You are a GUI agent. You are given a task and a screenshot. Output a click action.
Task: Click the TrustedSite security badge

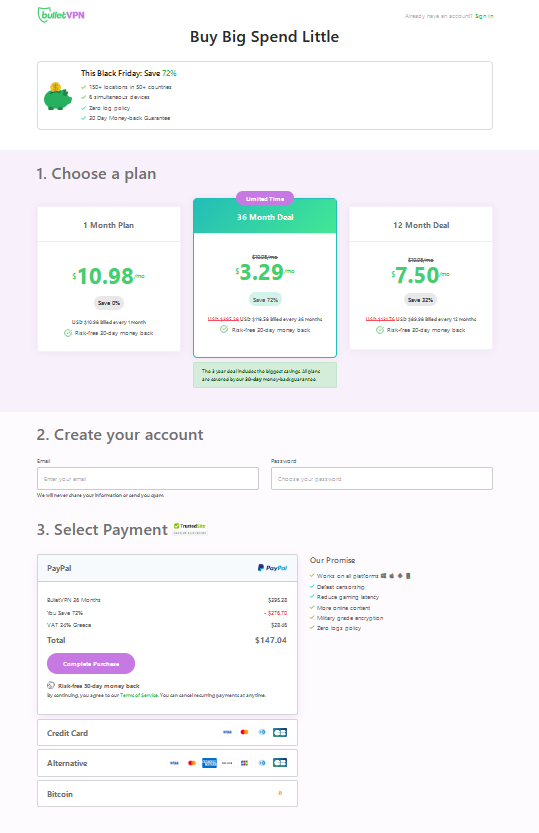click(x=190, y=529)
